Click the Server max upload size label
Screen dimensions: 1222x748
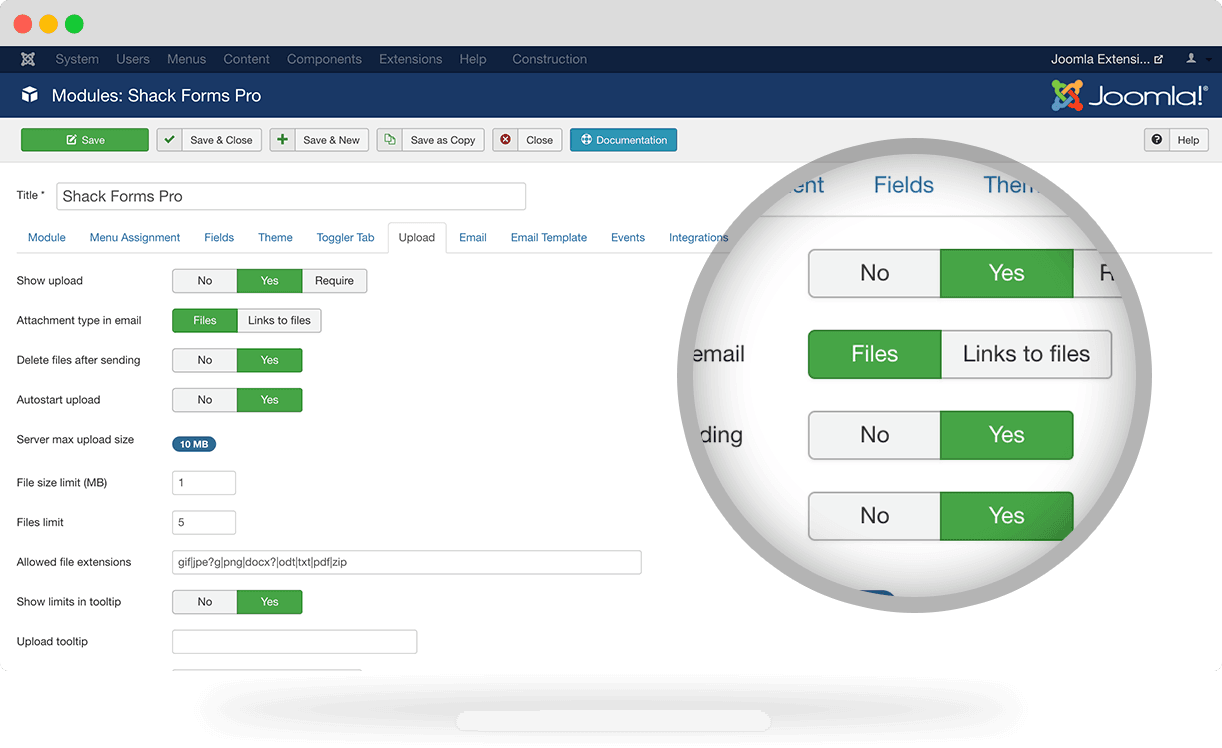(75, 440)
